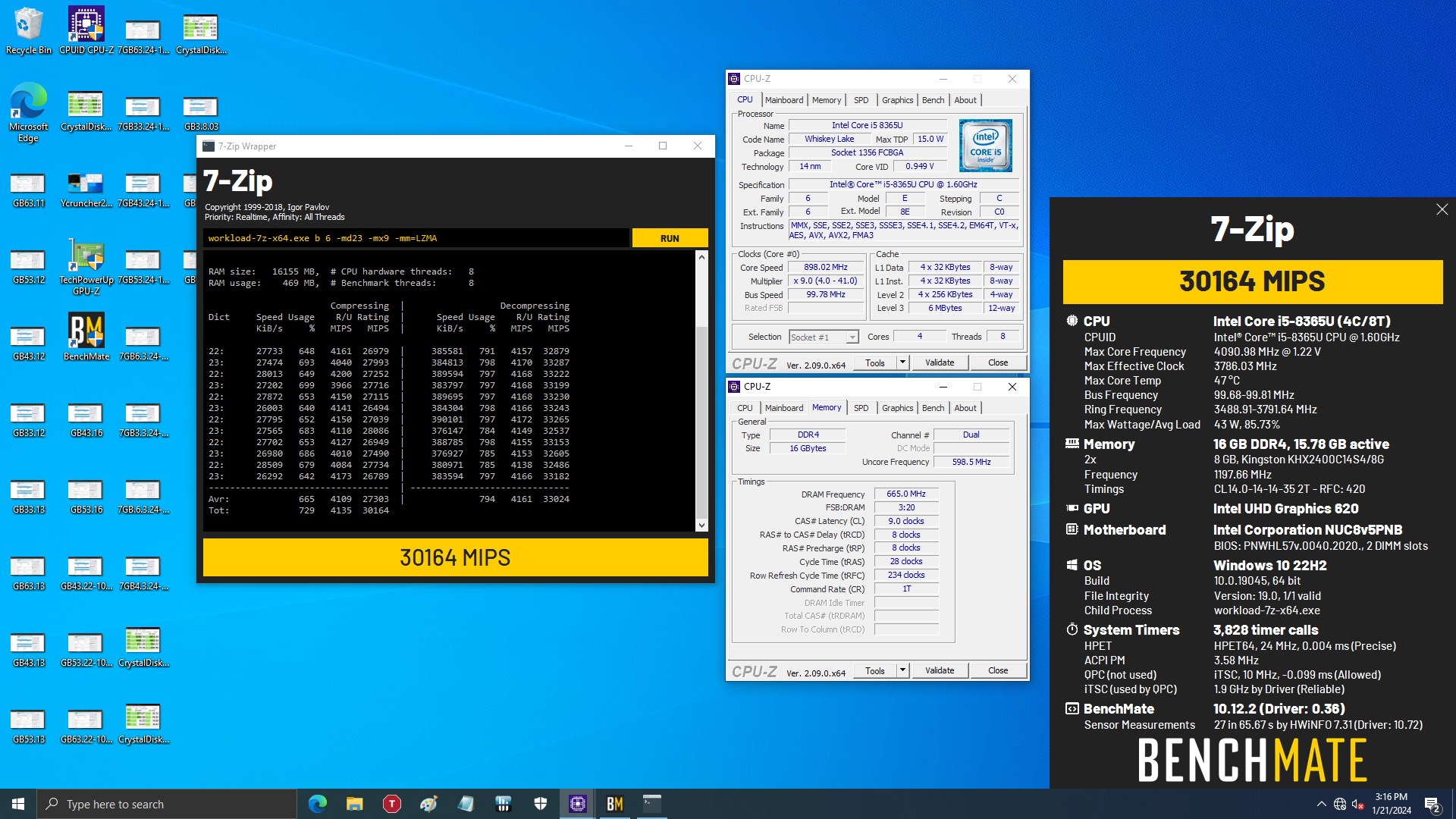Image resolution: width=1456 pixels, height=819 pixels.
Task: Open the Windows Start menu
Action: pyautogui.click(x=18, y=804)
